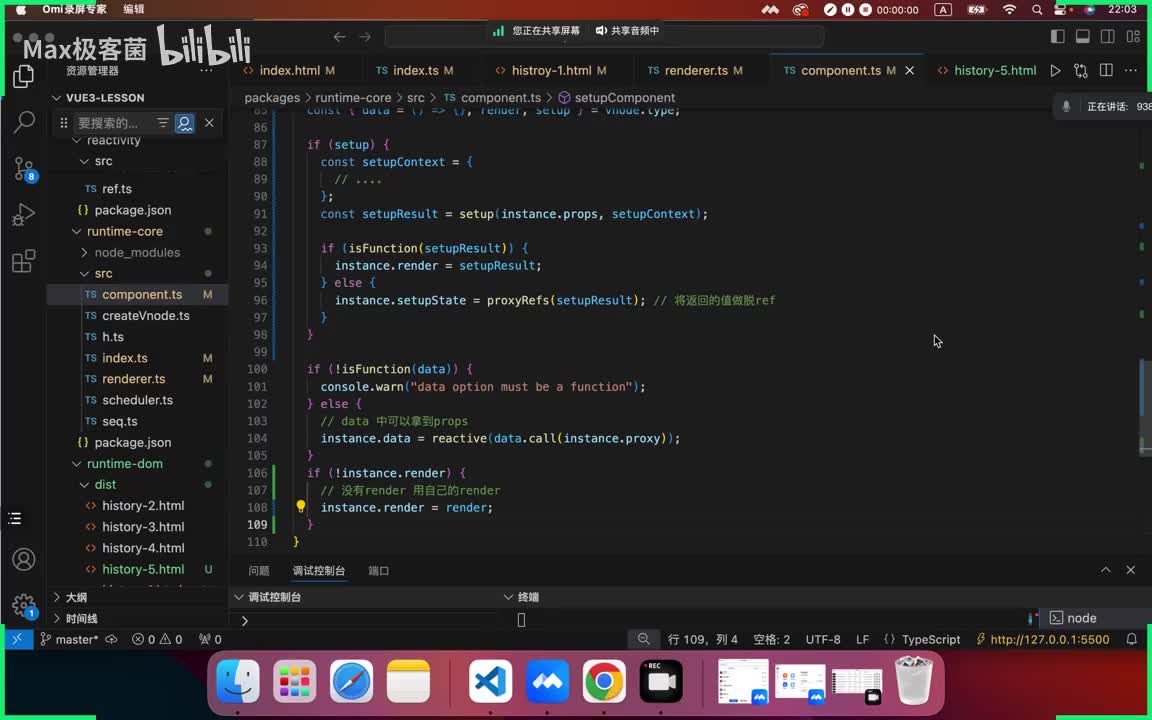The image size is (1152, 720).
Task: Open the Search view in activity bar
Action: 24,122
